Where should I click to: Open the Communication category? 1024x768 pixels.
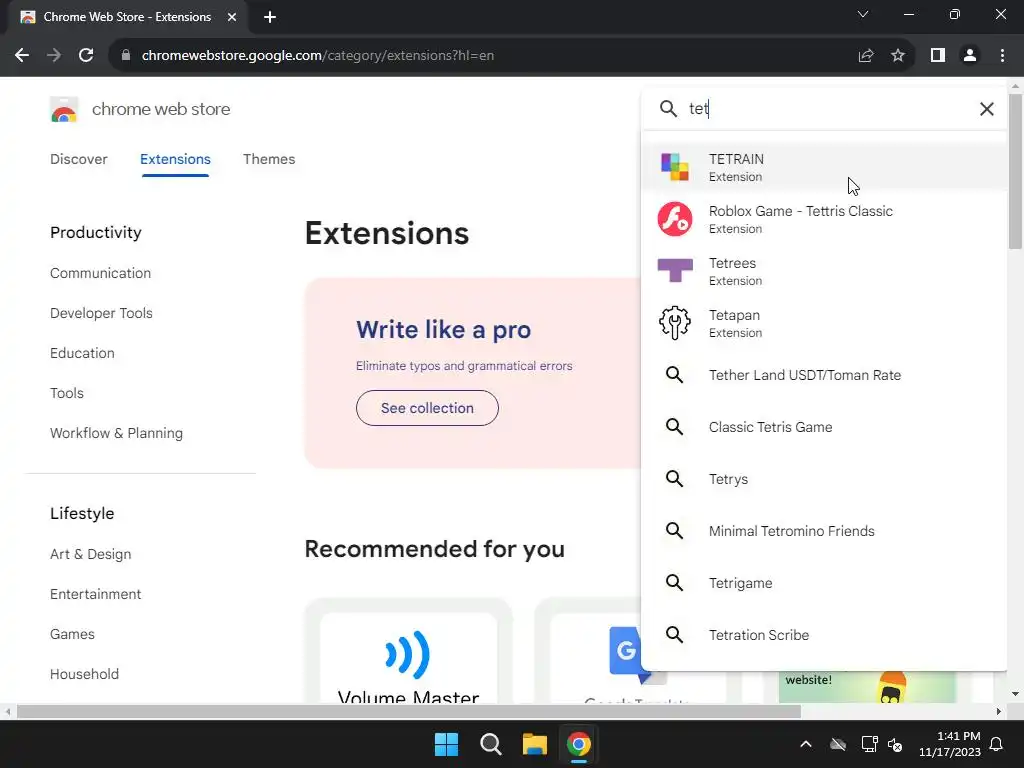tap(101, 273)
